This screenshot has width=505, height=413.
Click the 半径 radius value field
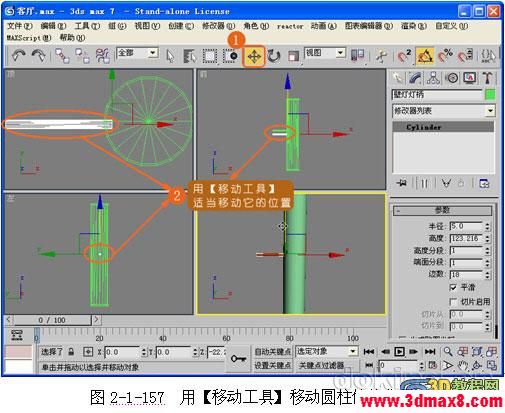tap(466, 226)
